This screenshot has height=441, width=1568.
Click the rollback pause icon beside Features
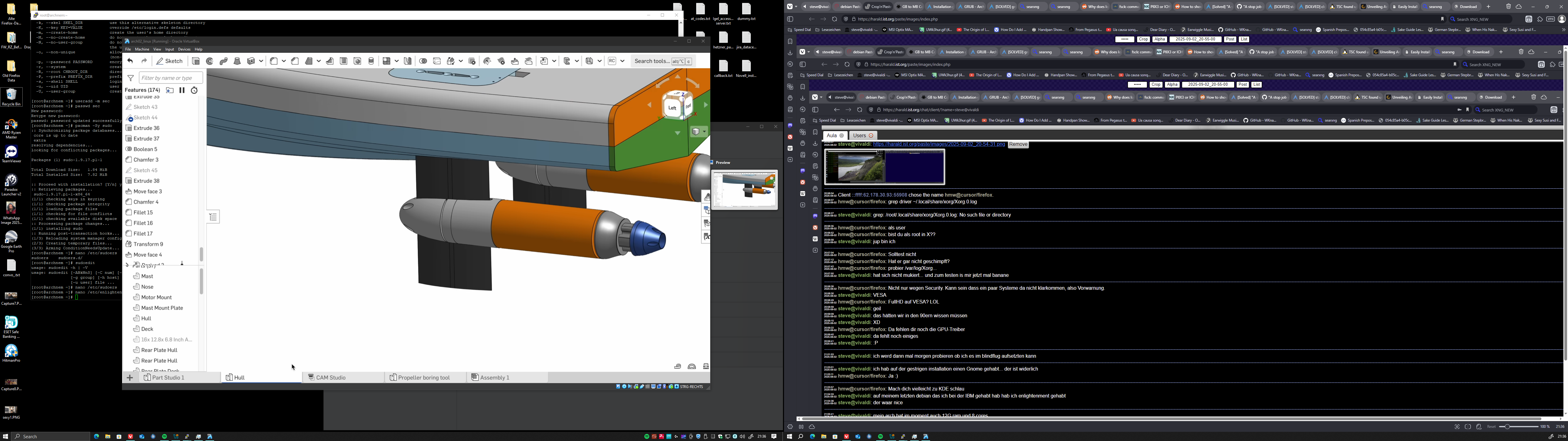(182, 90)
